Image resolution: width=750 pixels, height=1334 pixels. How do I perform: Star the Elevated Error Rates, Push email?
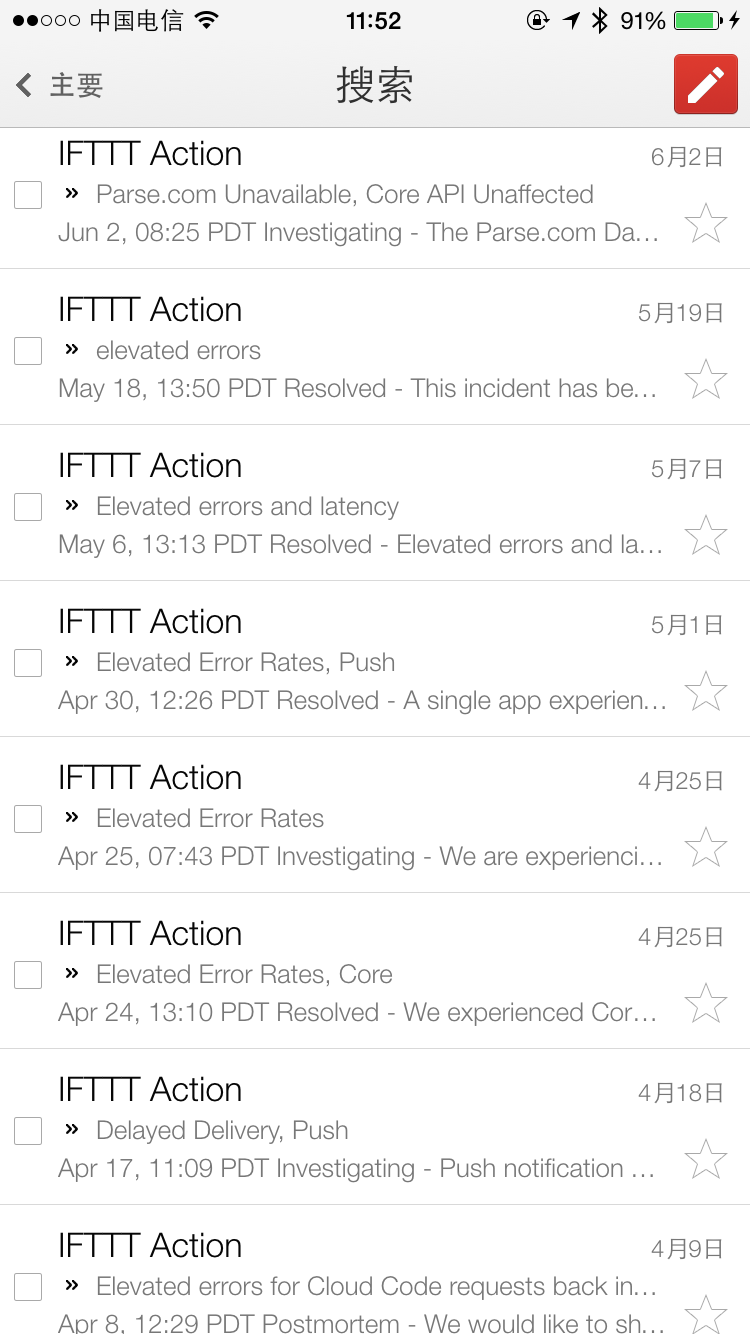[x=705, y=691]
